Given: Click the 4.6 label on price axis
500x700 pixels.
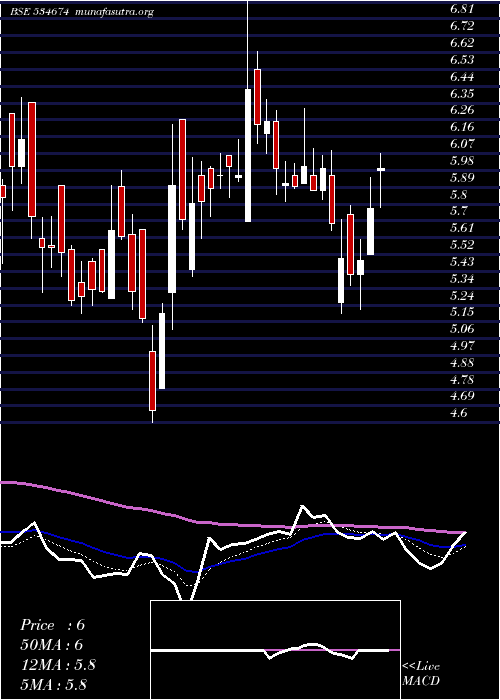Looking at the screenshot, I should point(458,413).
